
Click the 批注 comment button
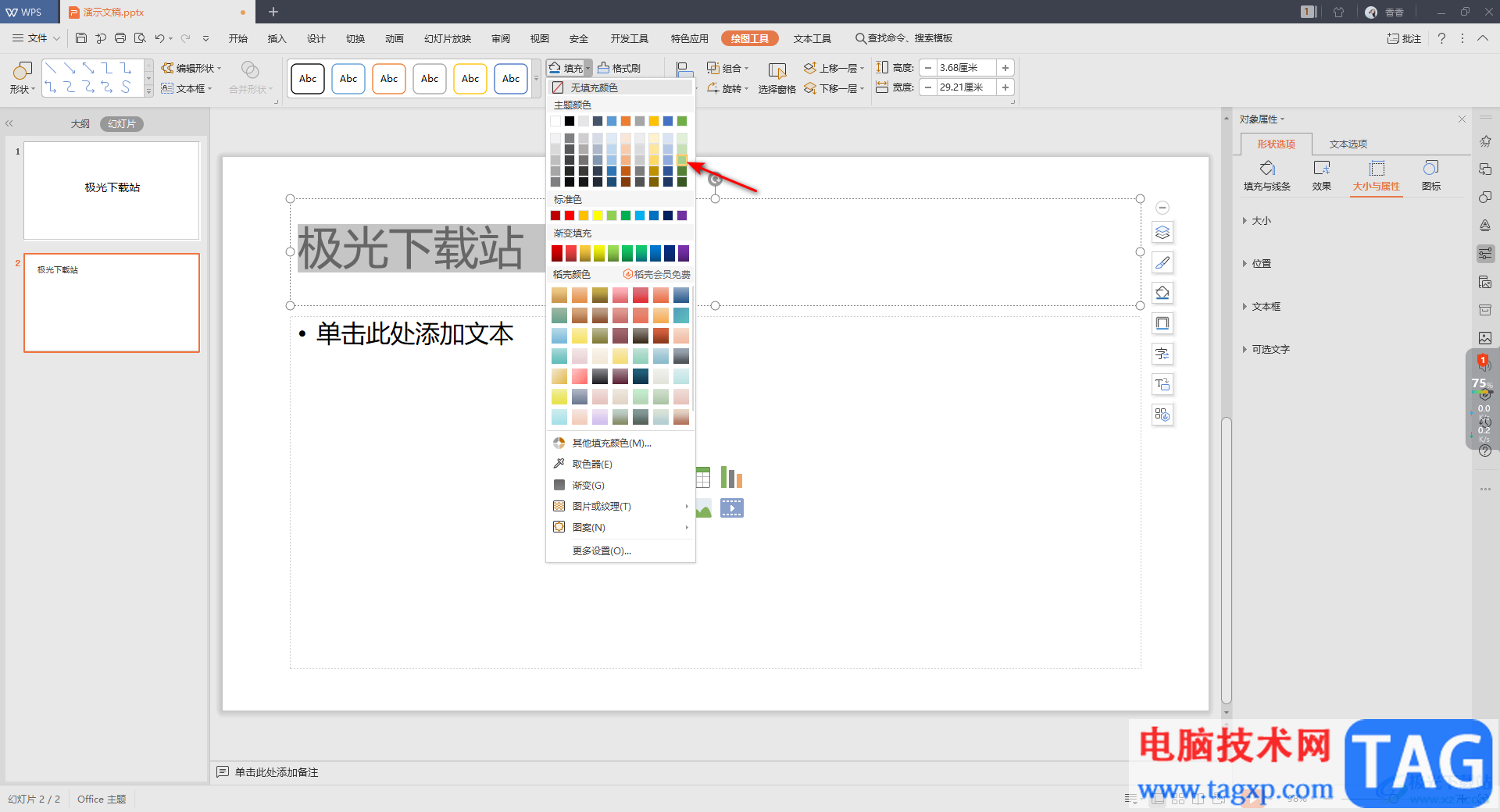coord(1404,38)
